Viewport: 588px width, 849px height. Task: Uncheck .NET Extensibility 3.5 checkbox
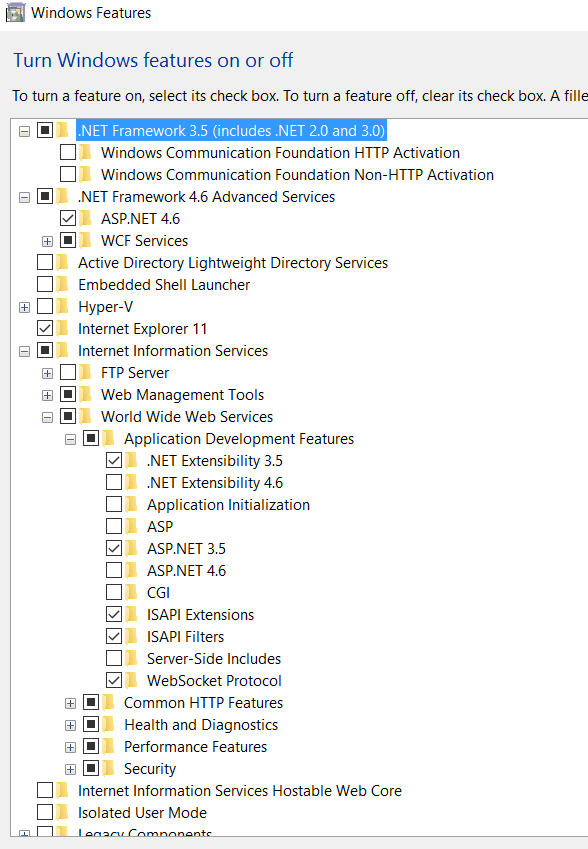coord(114,461)
